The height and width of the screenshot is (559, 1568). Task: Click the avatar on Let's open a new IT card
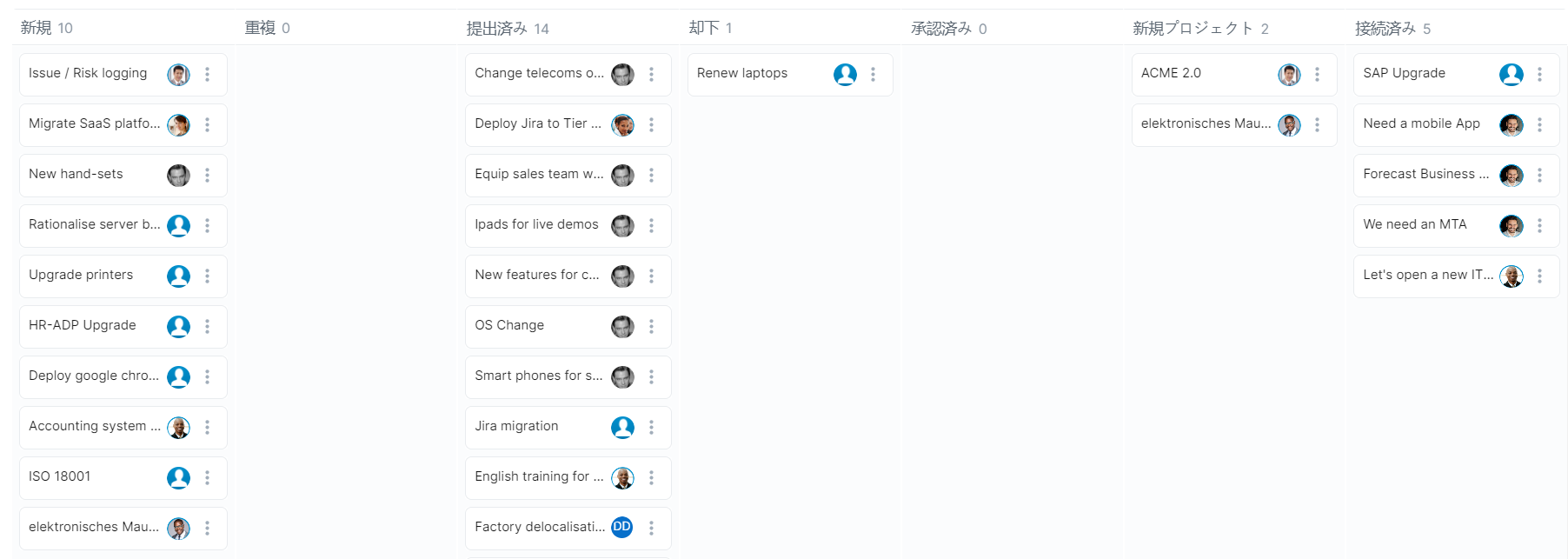coord(1511,276)
